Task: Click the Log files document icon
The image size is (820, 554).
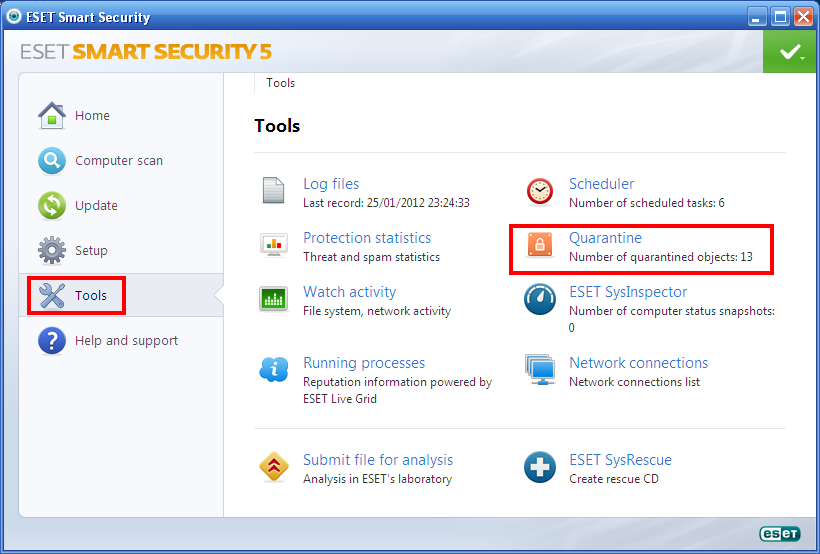Action: (273, 191)
